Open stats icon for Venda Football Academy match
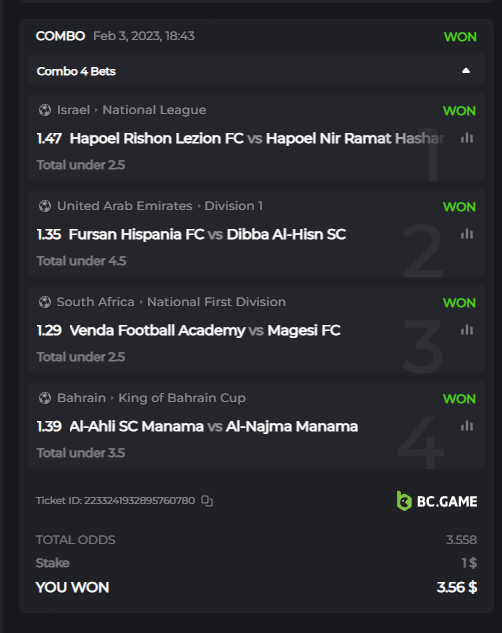Viewport: 502px width, 633px height. pyautogui.click(x=467, y=330)
